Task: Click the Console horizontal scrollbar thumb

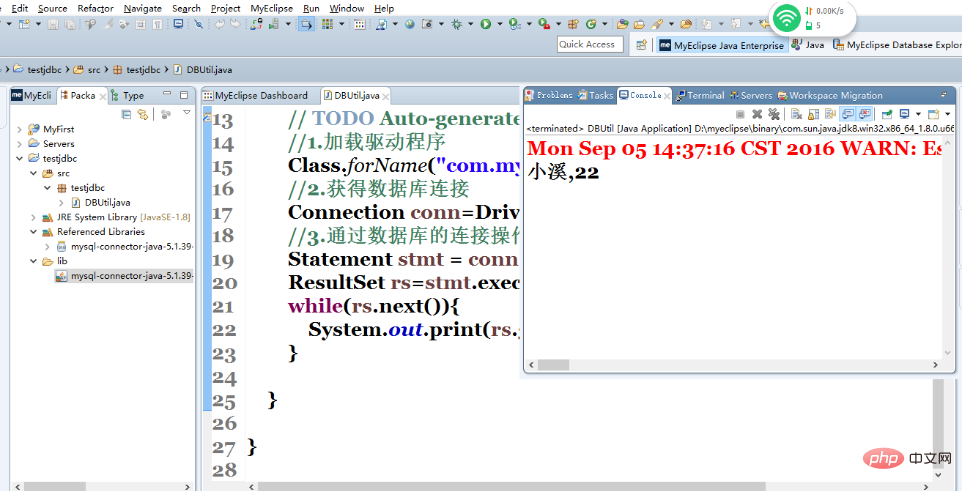Action: pyautogui.click(x=553, y=365)
